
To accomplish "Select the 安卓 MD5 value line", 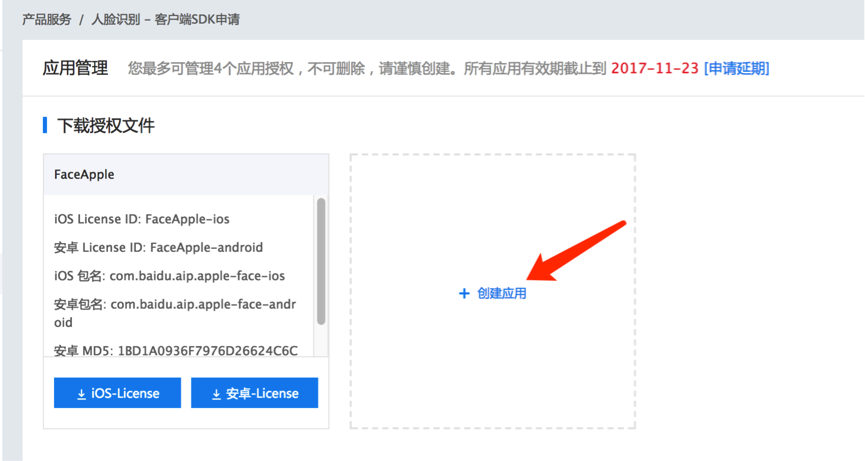I will coord(176,350).
